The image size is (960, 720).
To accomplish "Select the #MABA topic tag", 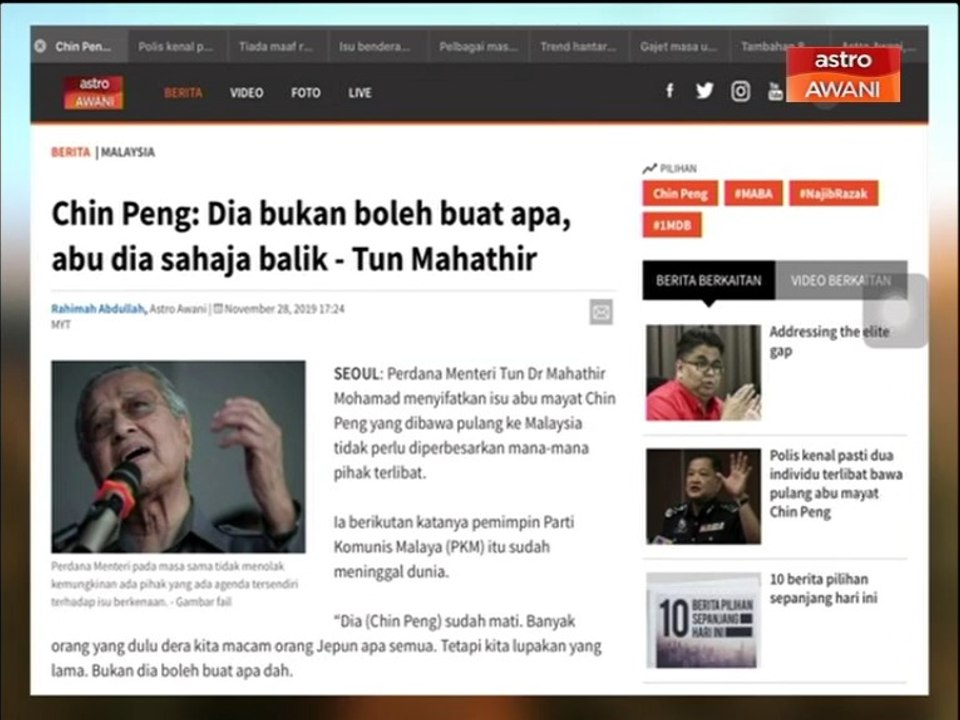I will pyautogui.click(x=754, y=193).
